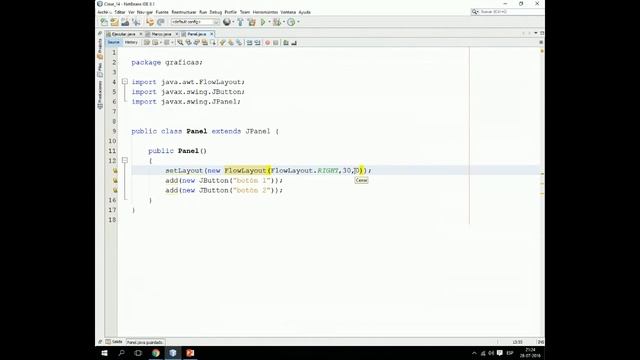
Task: Click the Redo toolbar icon
Action: coord(161,22)
